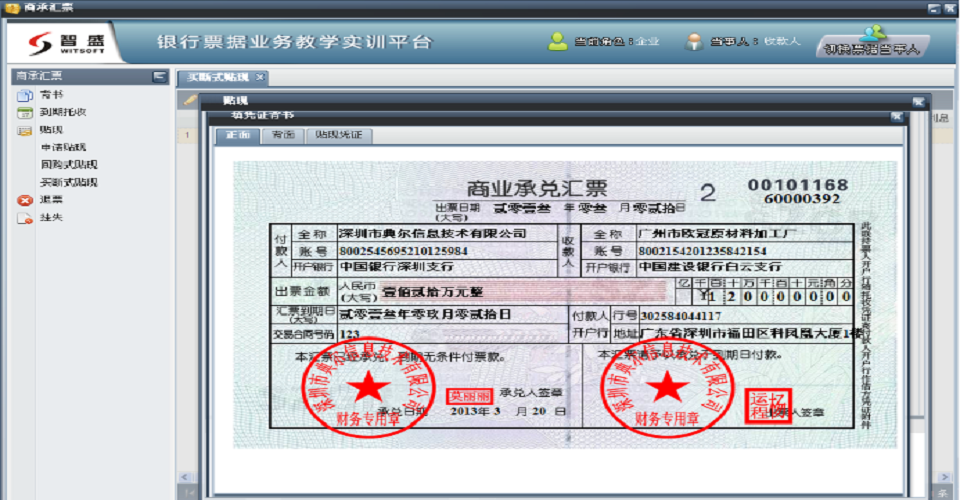The image size is (960, 500).
Task: Click the red 退票 cross icon
Action: click(24, 200)
